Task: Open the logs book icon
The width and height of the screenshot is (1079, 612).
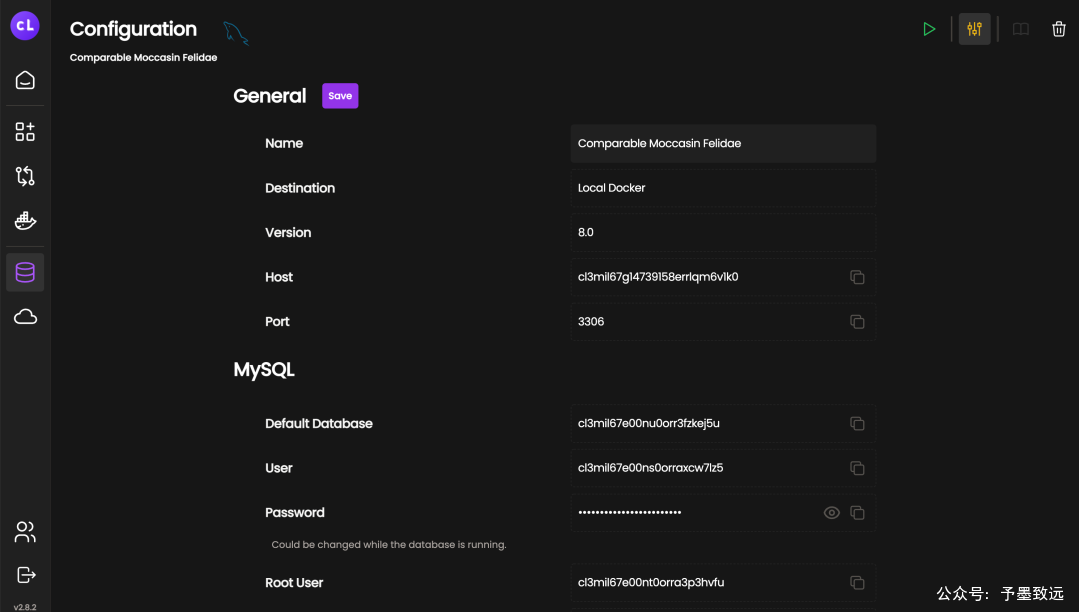Action: pyautogui.click(x=1021, y=29)
